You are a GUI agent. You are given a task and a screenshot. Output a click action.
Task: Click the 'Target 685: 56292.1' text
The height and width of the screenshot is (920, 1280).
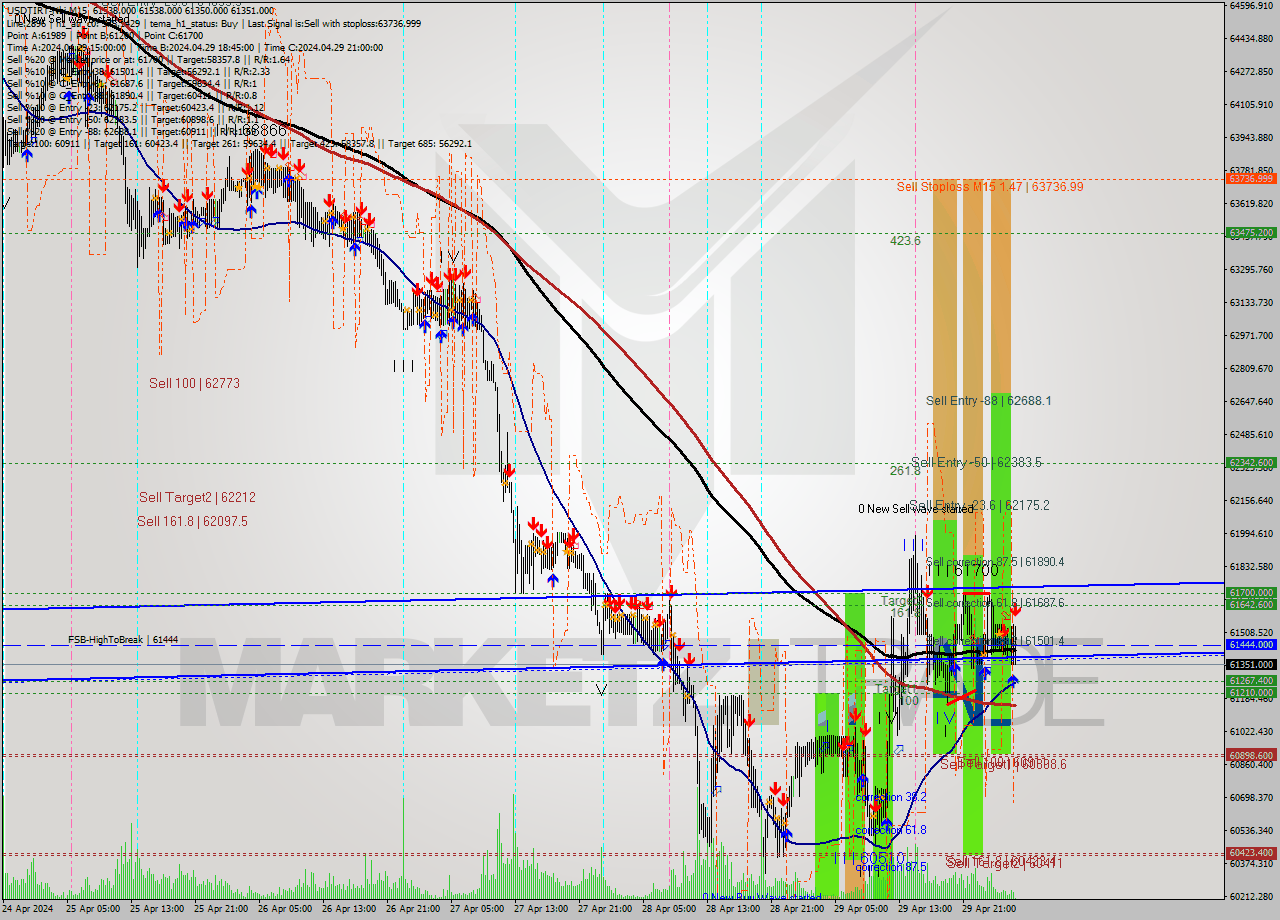(x=430, y=144)
